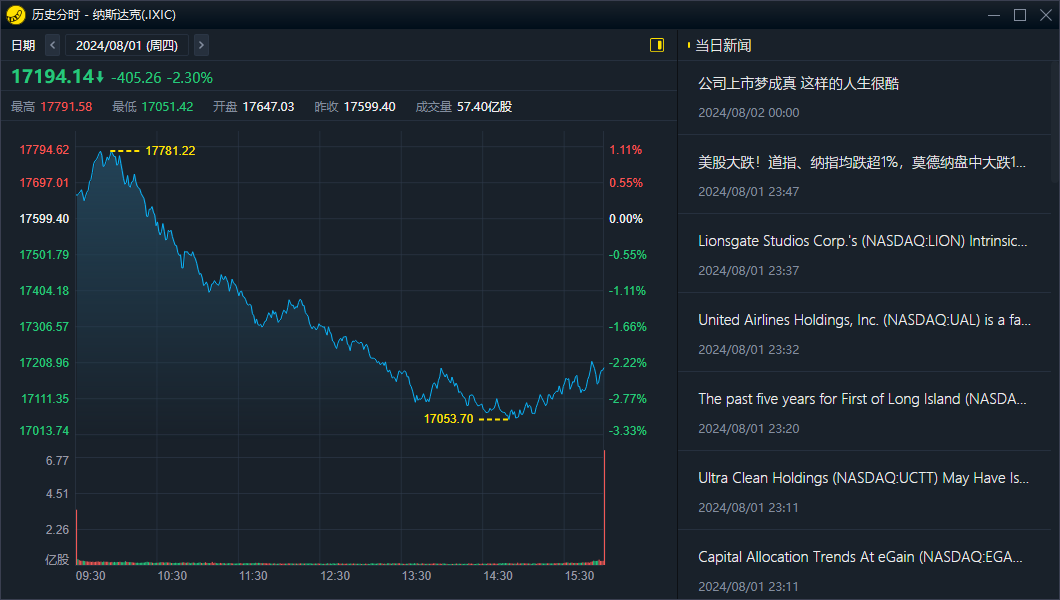Click right axis label -1.66%
Viewport: 1060px width, 600px height.
point(627,327)
